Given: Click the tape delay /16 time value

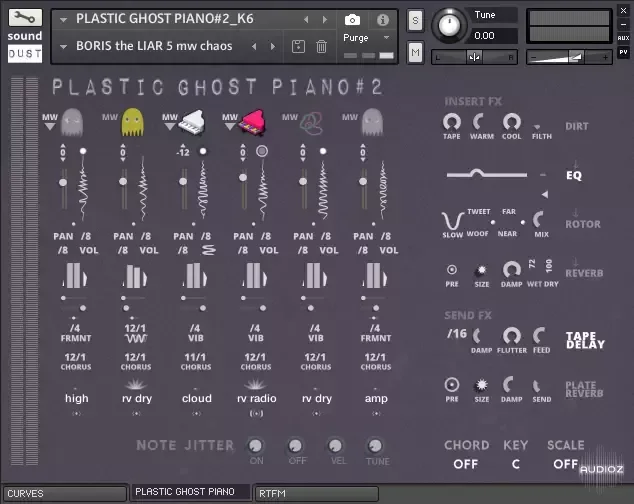Looking at the screenshot, I should [x=457, y=334].
